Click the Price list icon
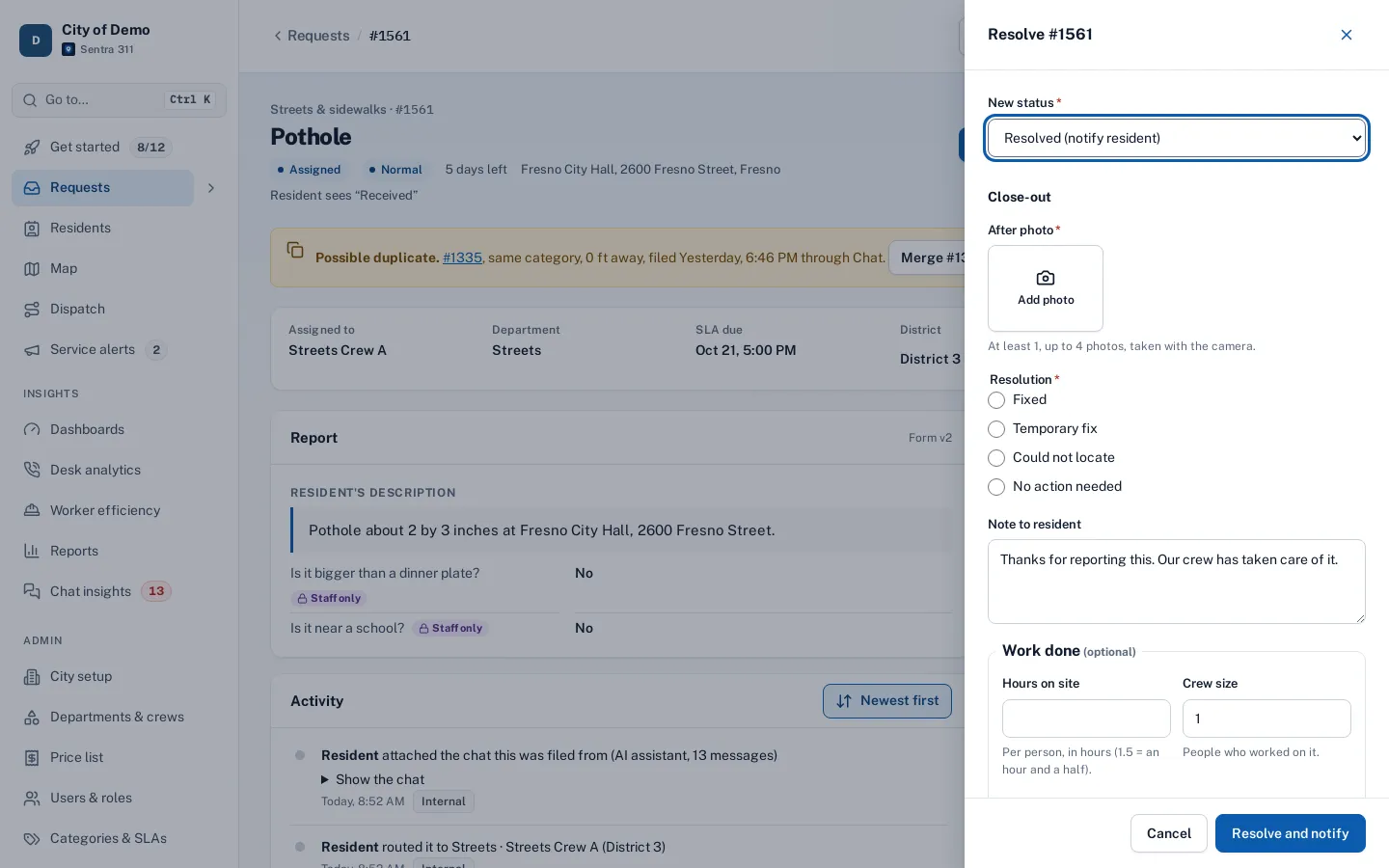The image size is (1389, 868). 32,757
